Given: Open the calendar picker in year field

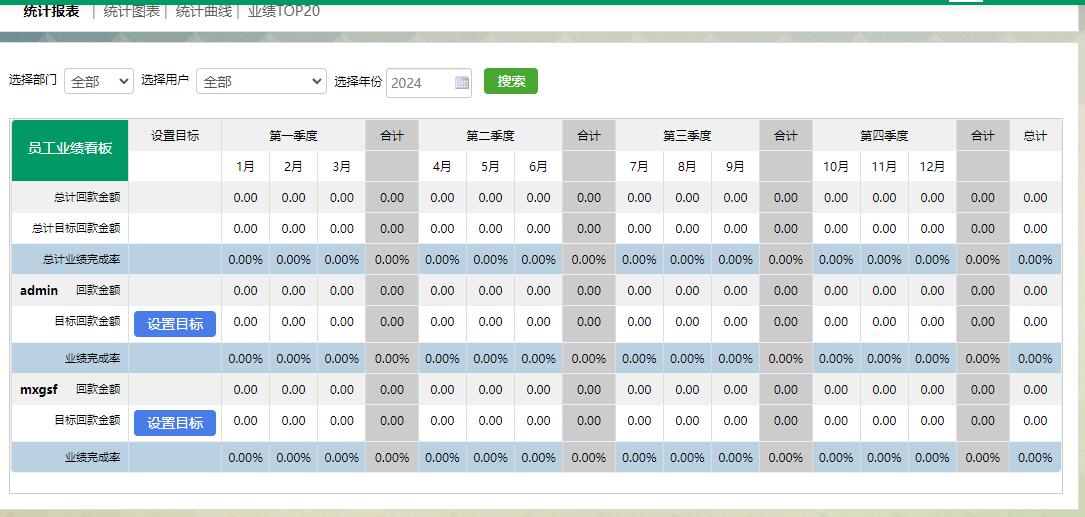Looking at the screenshot, I should click(x=462, y=83).
